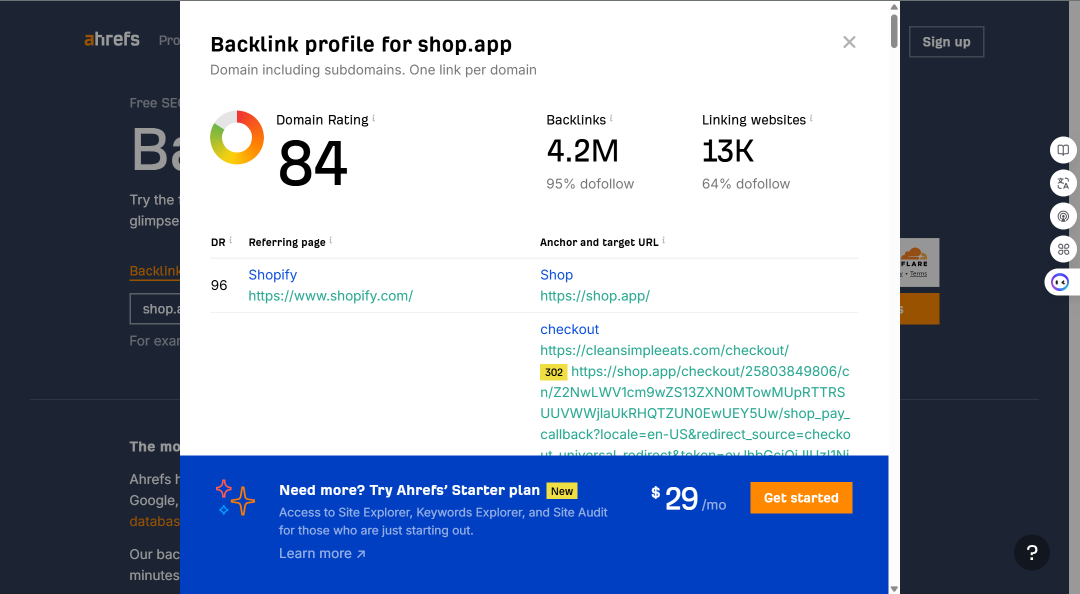The image size is (1080, 594).
Task: Click the Domain Rating info icon
Action: coord(374,118)
